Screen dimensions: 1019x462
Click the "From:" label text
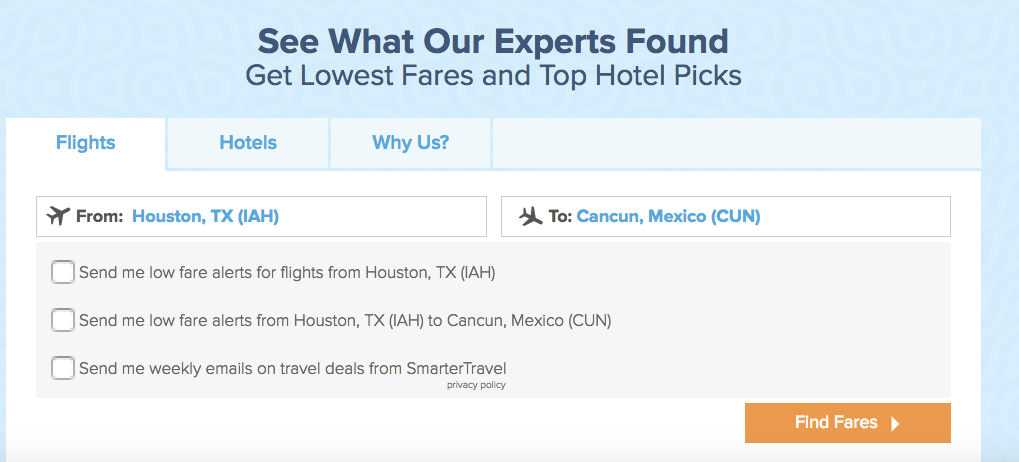point(99,216)
